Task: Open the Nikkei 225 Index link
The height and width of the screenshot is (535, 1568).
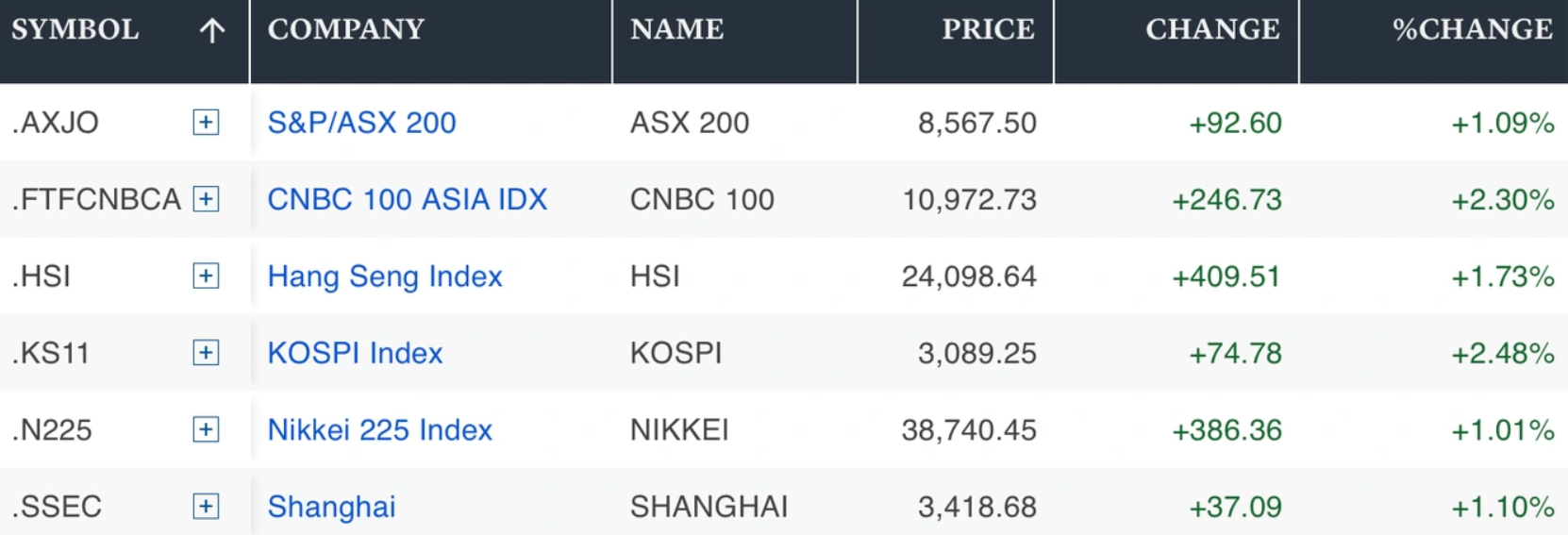Action: pyautogui.click(x=379, y=429)
